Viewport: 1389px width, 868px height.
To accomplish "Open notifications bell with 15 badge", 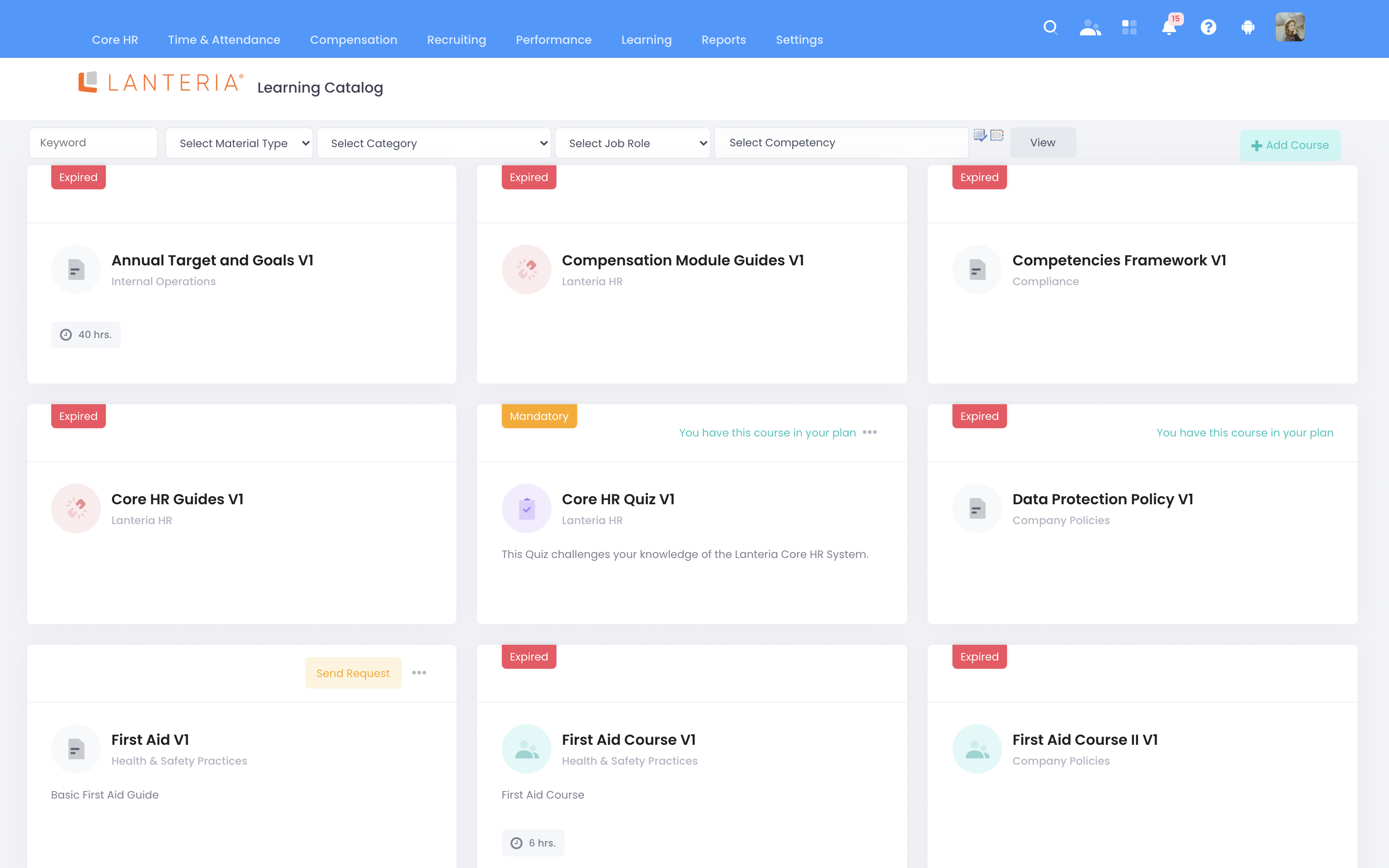I will 1169,28.
